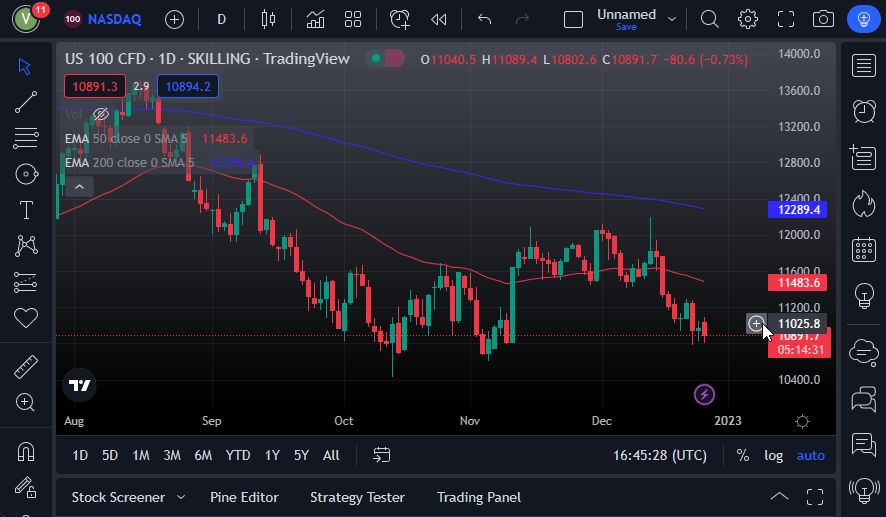Toggle the auto scale option
886x517 pixels.
point(810,455)
